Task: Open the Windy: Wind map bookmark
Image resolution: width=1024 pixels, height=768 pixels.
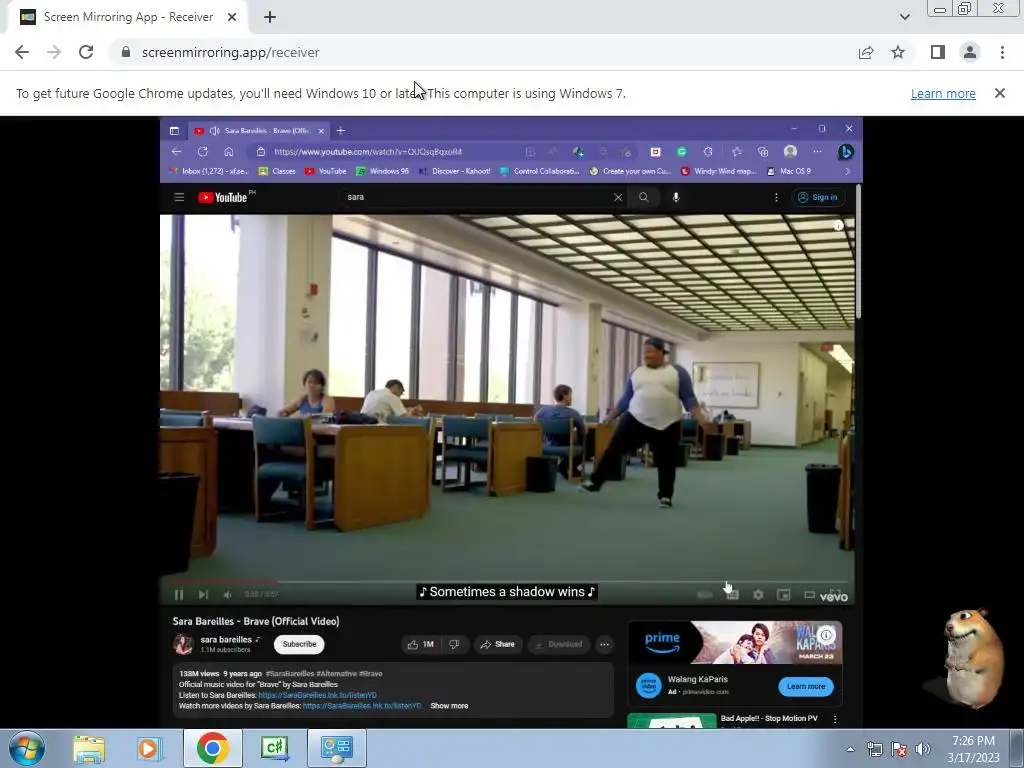Action: [718, 171]
